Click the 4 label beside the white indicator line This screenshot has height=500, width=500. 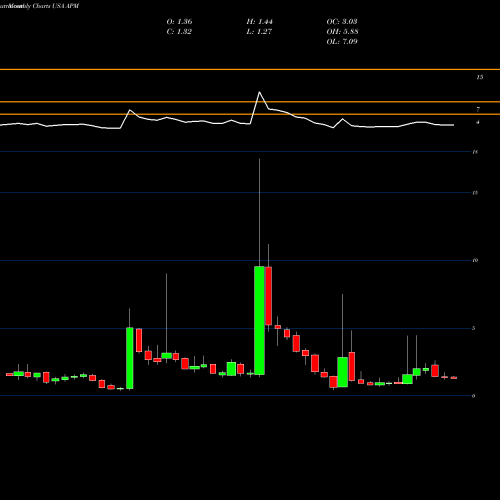(x=478, y=122)
